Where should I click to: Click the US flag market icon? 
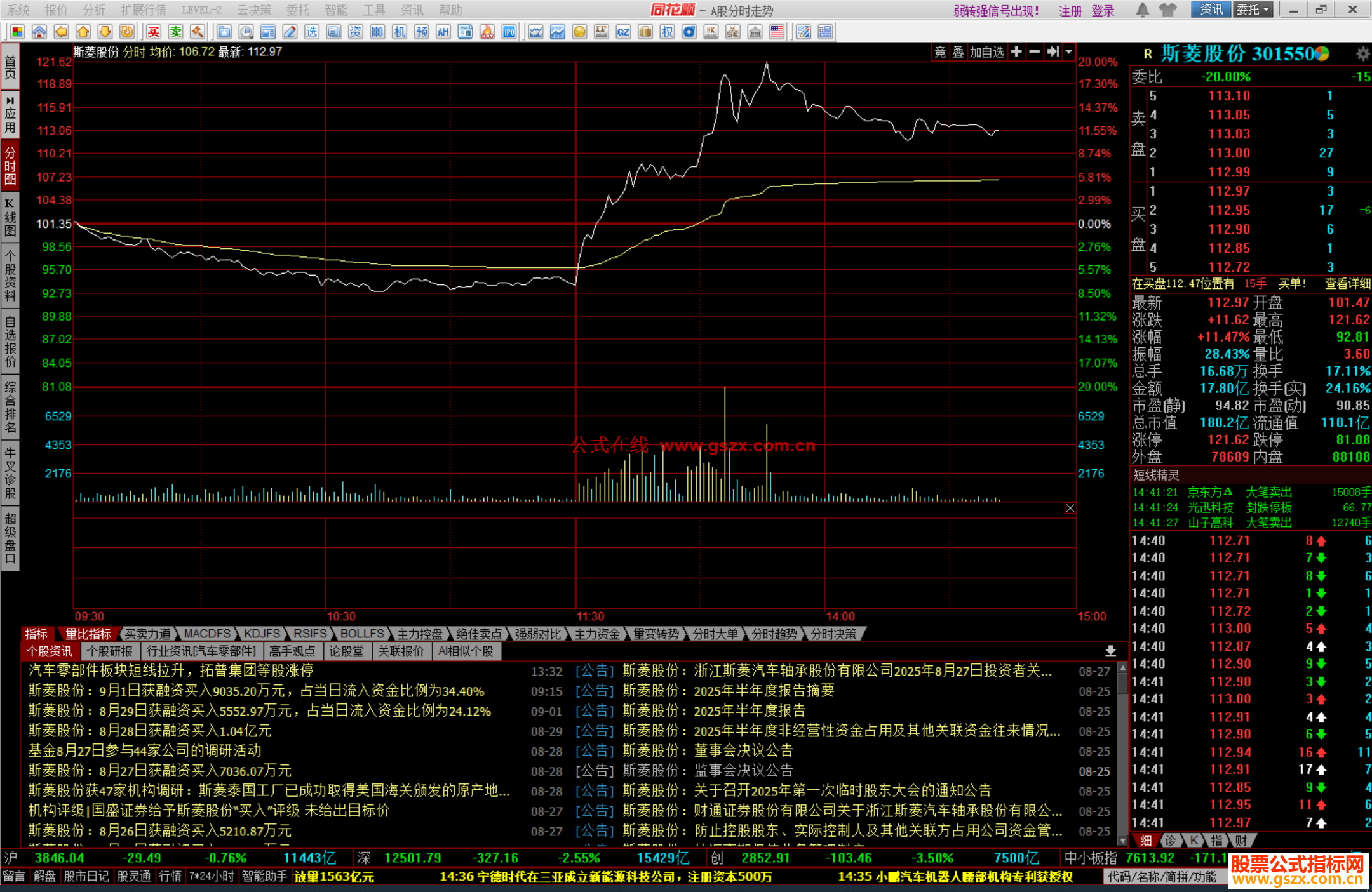coord(776,32)
